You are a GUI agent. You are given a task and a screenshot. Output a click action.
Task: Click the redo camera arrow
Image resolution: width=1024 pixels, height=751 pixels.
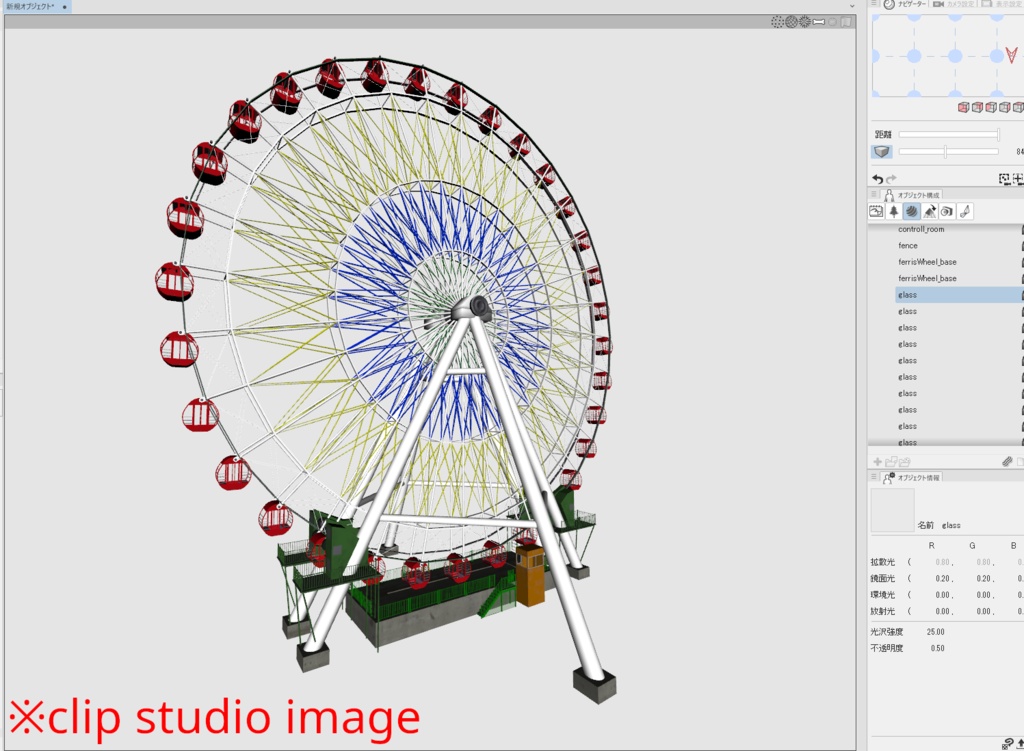(x=891, y=178)
